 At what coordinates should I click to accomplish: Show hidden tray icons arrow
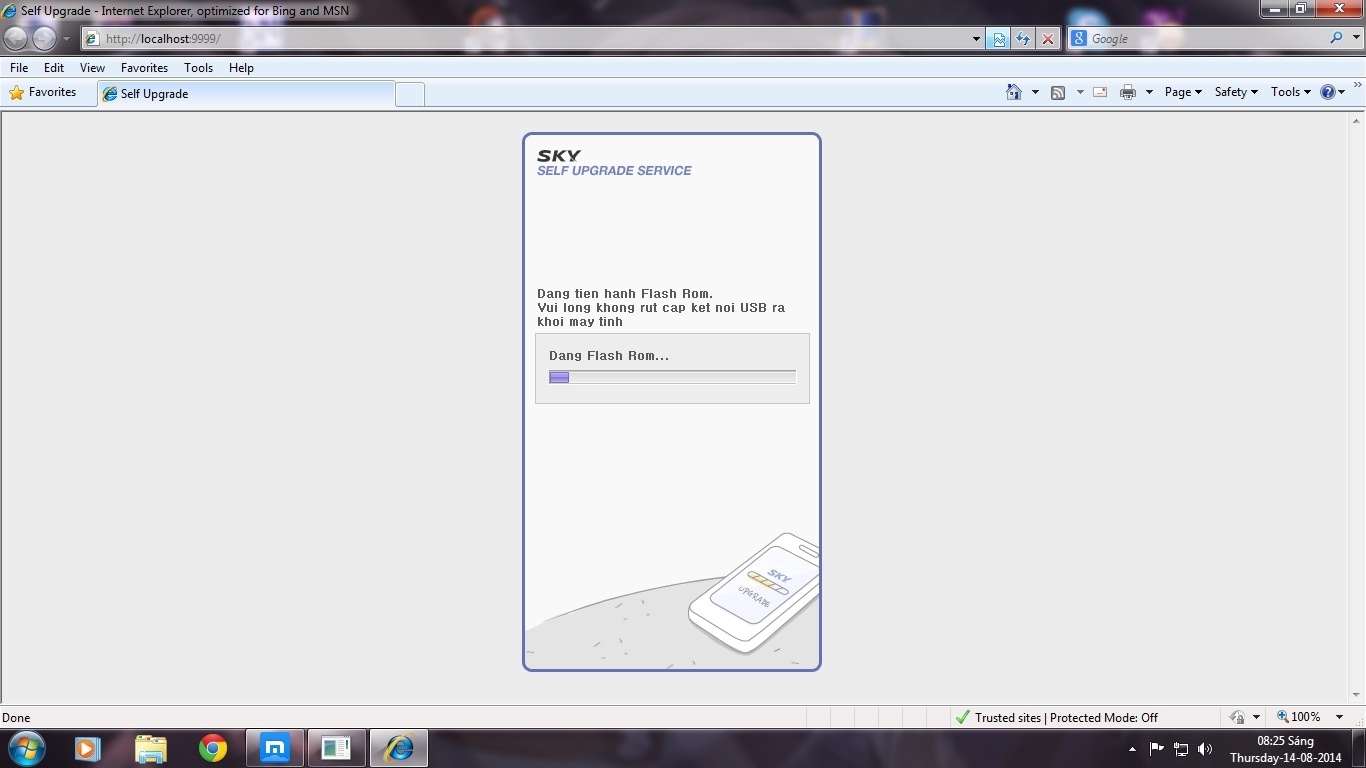(x=1132, y=749)
